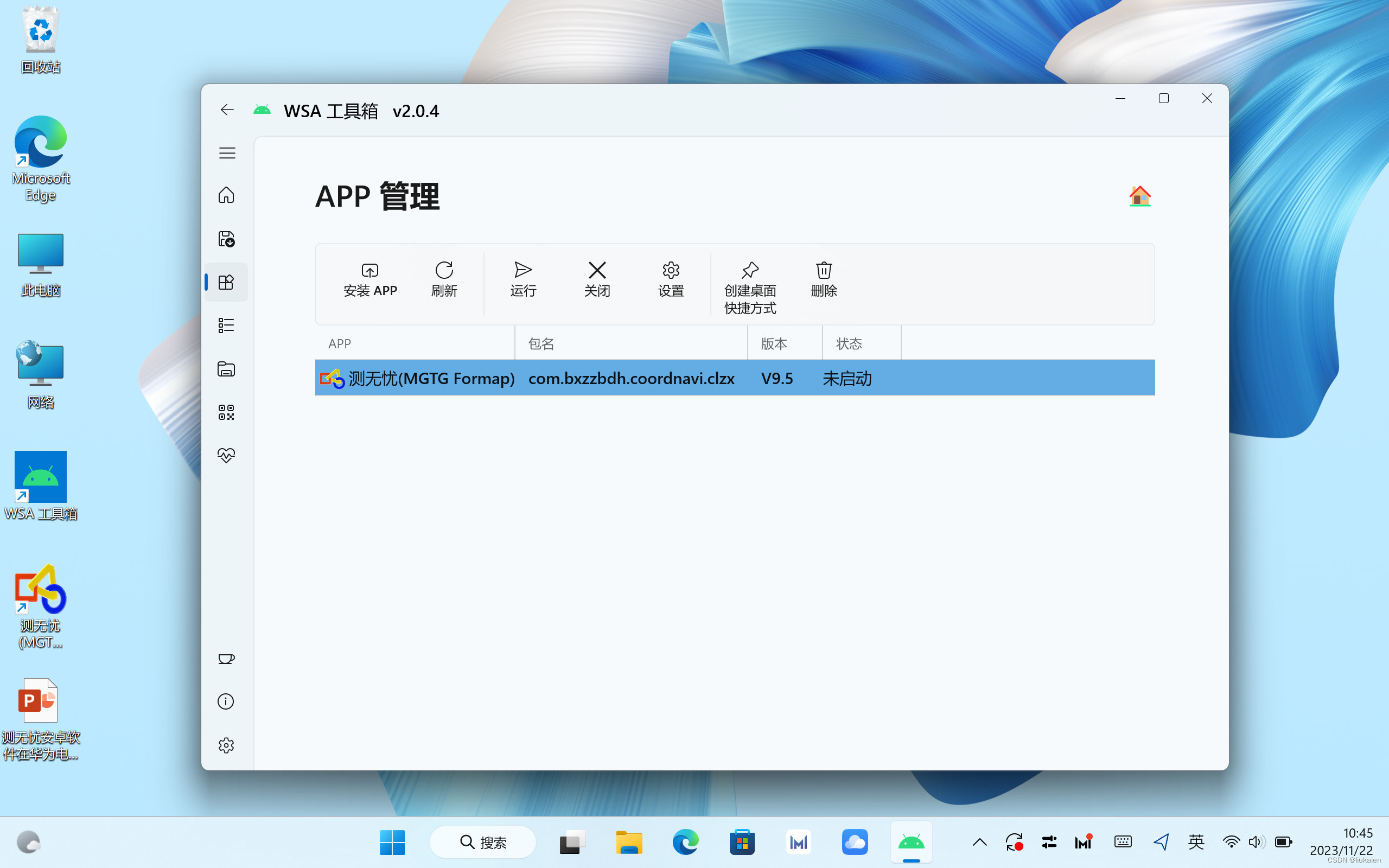Open the QR code sidebar icon

226,412
